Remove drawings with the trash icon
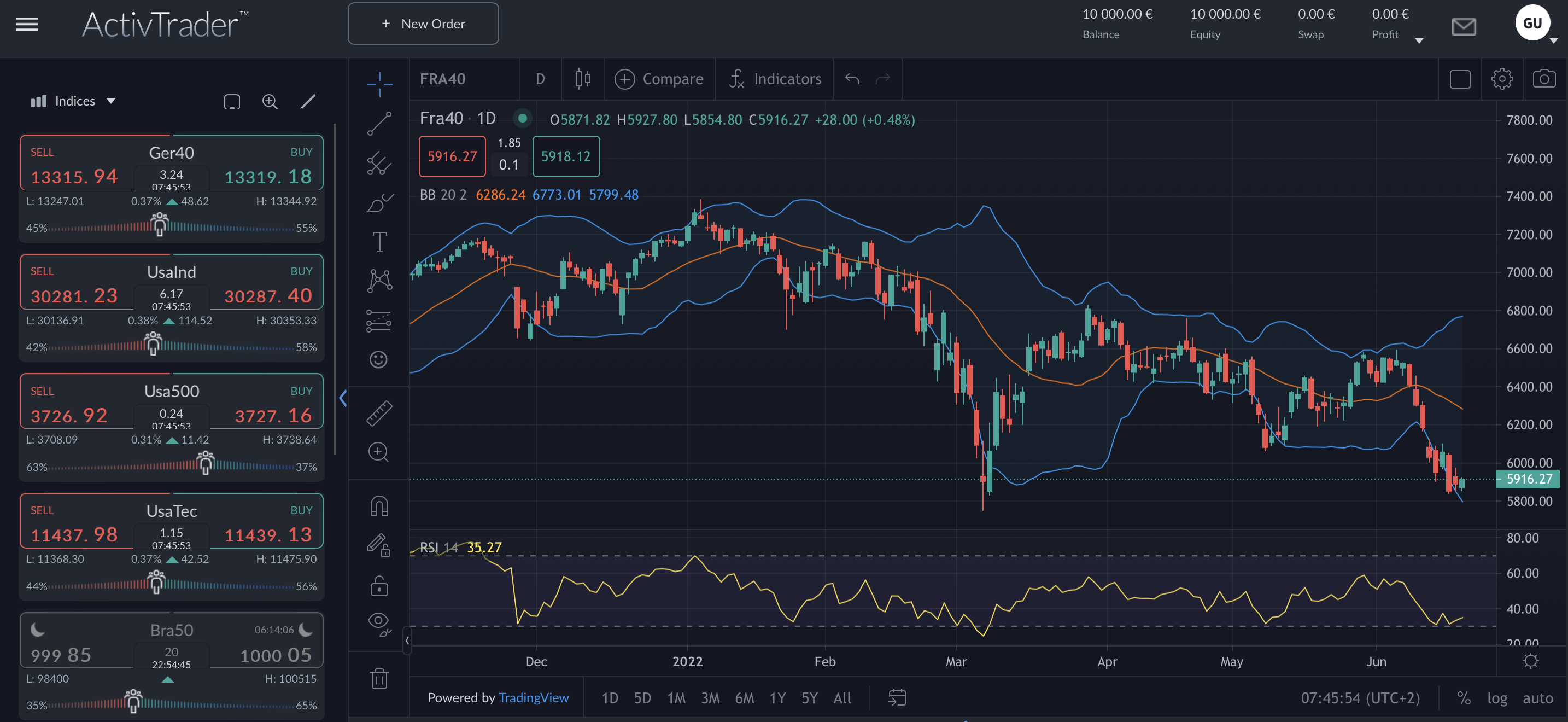Image resolution: width=1568 pixels, height=722 pixels. tap(379, 678)
